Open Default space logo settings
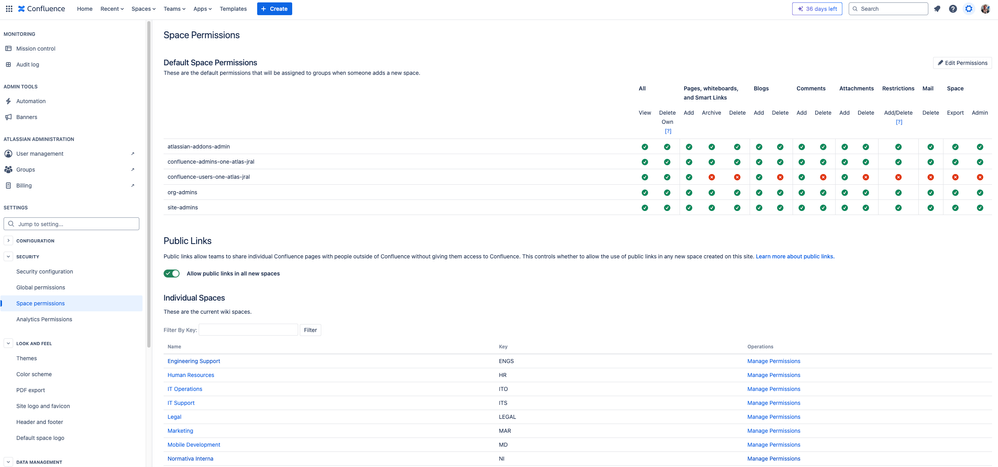This screenshot has height=467, width=998. pos(40,438)
